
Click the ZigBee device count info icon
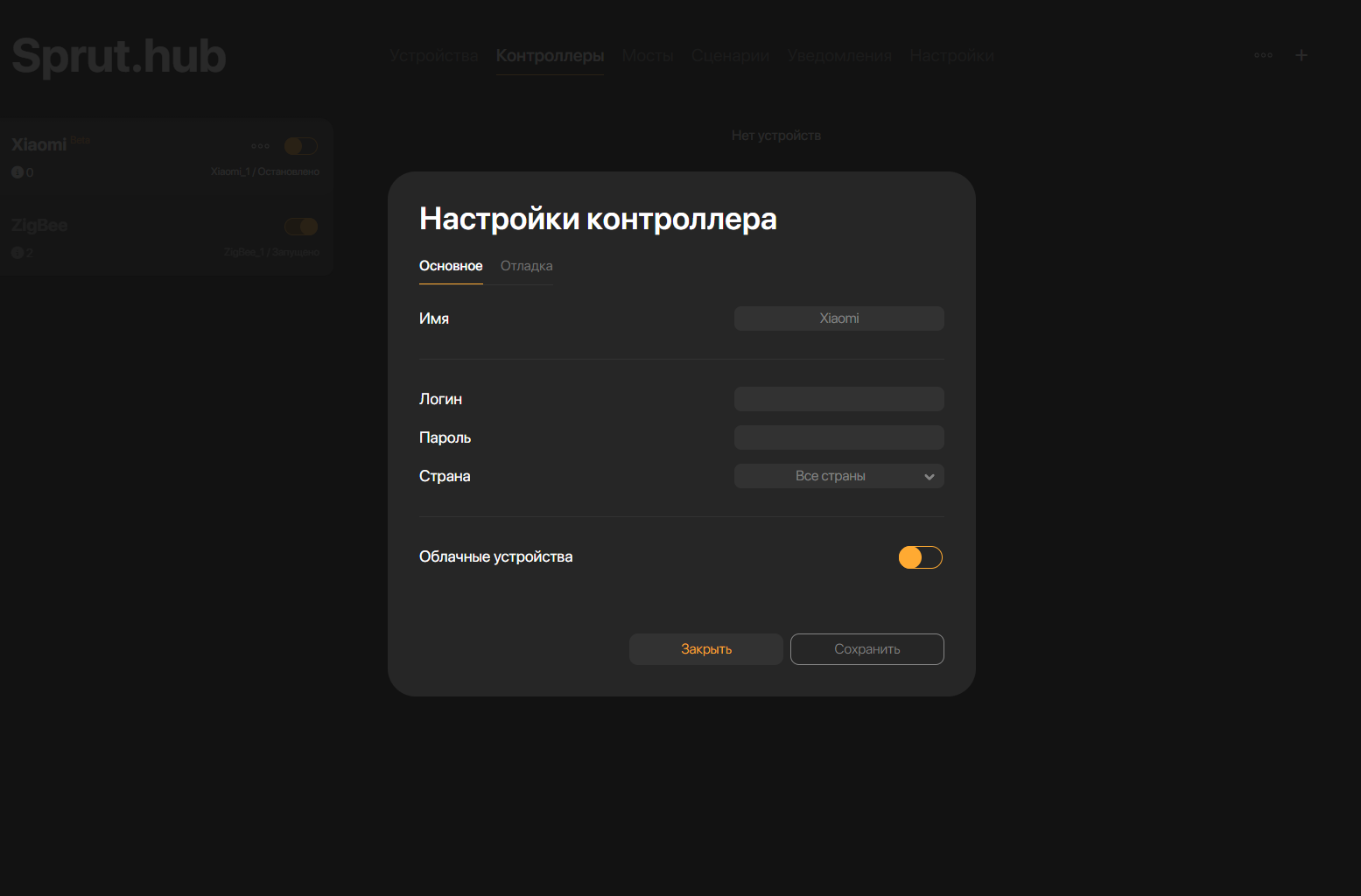pyautogui.click(x=18, y=253)
